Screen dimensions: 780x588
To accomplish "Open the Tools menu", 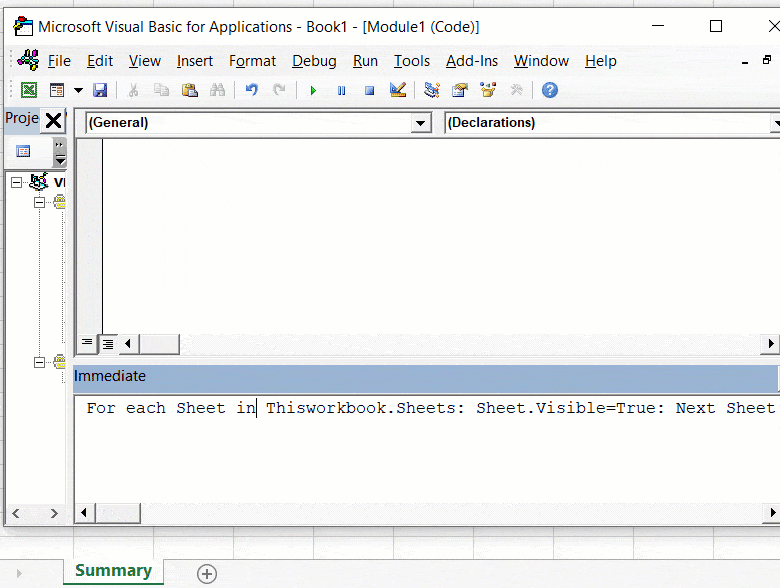I will pyautogui.click(x=412, y=61).
